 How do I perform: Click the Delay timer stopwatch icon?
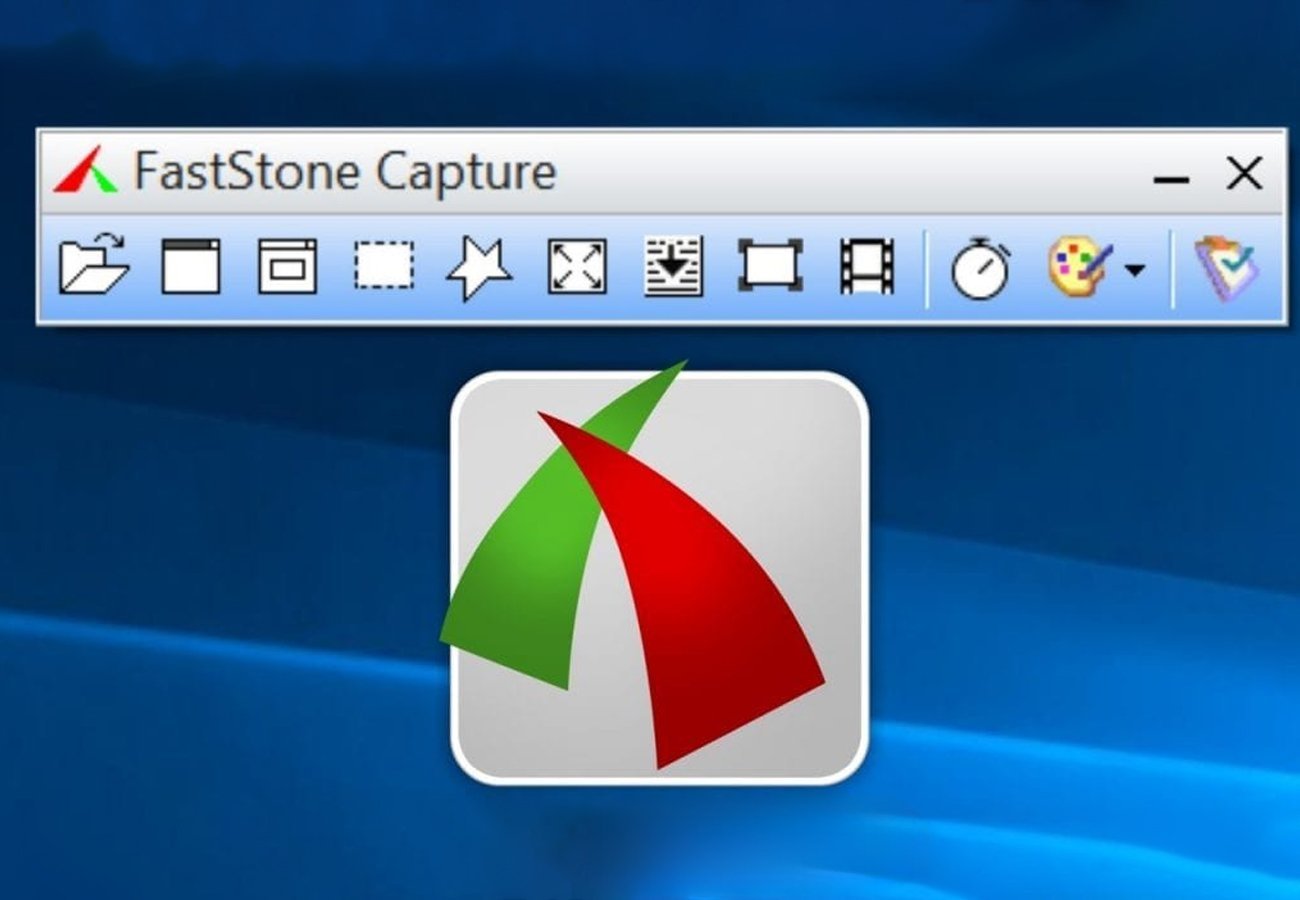(x=979, y=268)
